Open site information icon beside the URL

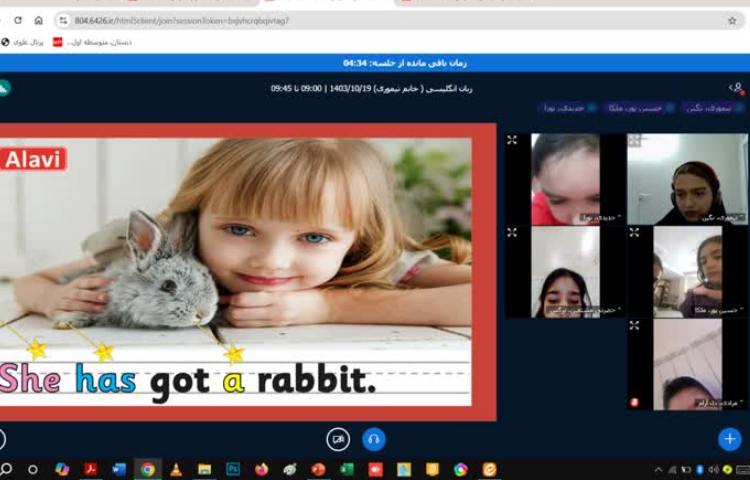(x=63, y=21)
